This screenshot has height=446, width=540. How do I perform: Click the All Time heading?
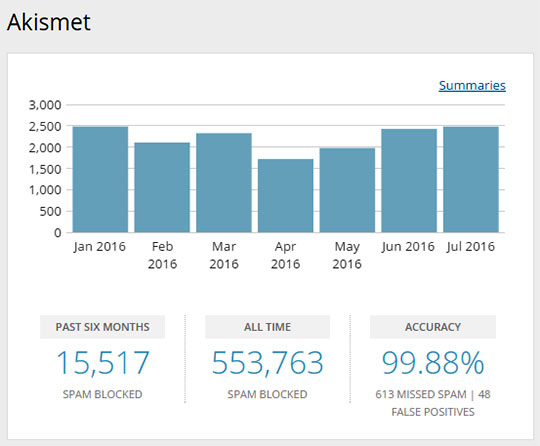pos(267,327)
